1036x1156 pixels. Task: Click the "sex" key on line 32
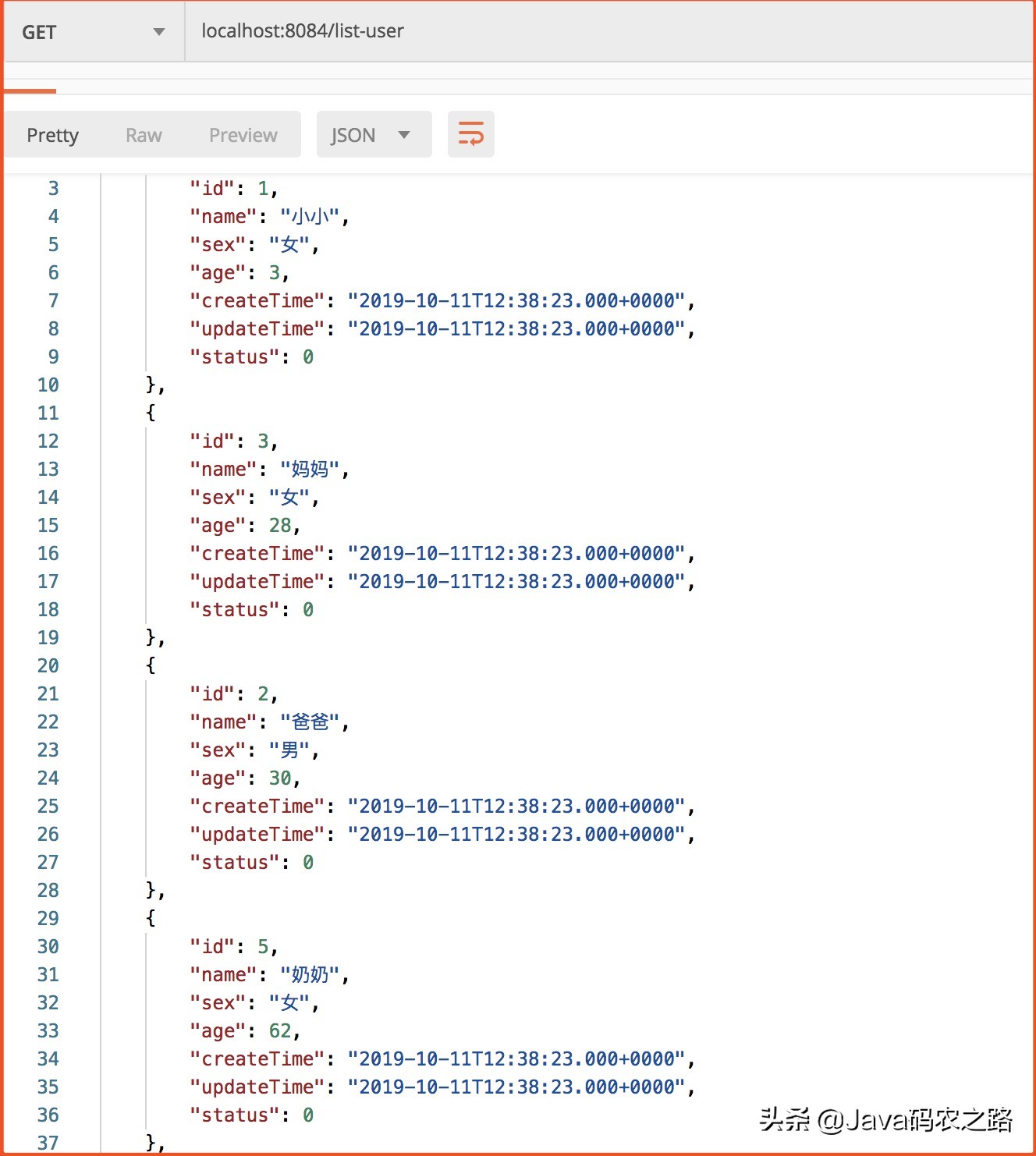point(218,1003)
